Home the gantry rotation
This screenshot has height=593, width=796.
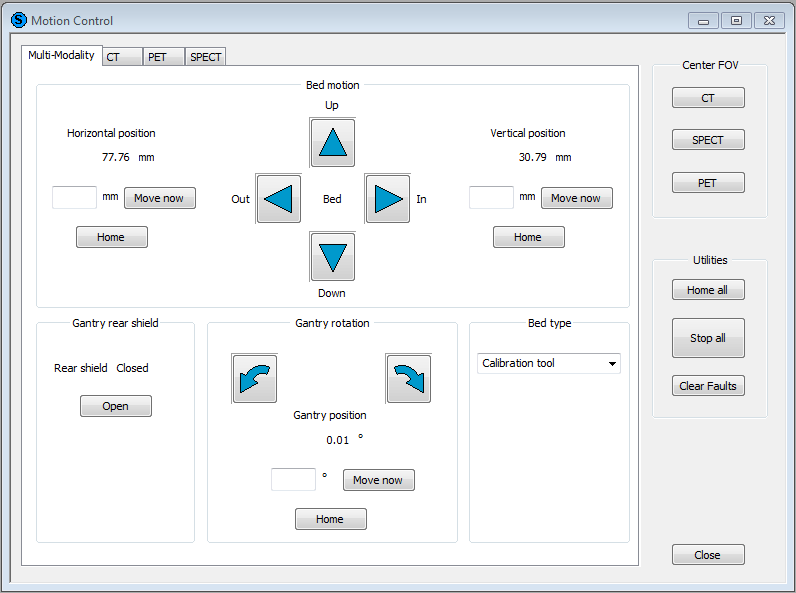[330, 519]
